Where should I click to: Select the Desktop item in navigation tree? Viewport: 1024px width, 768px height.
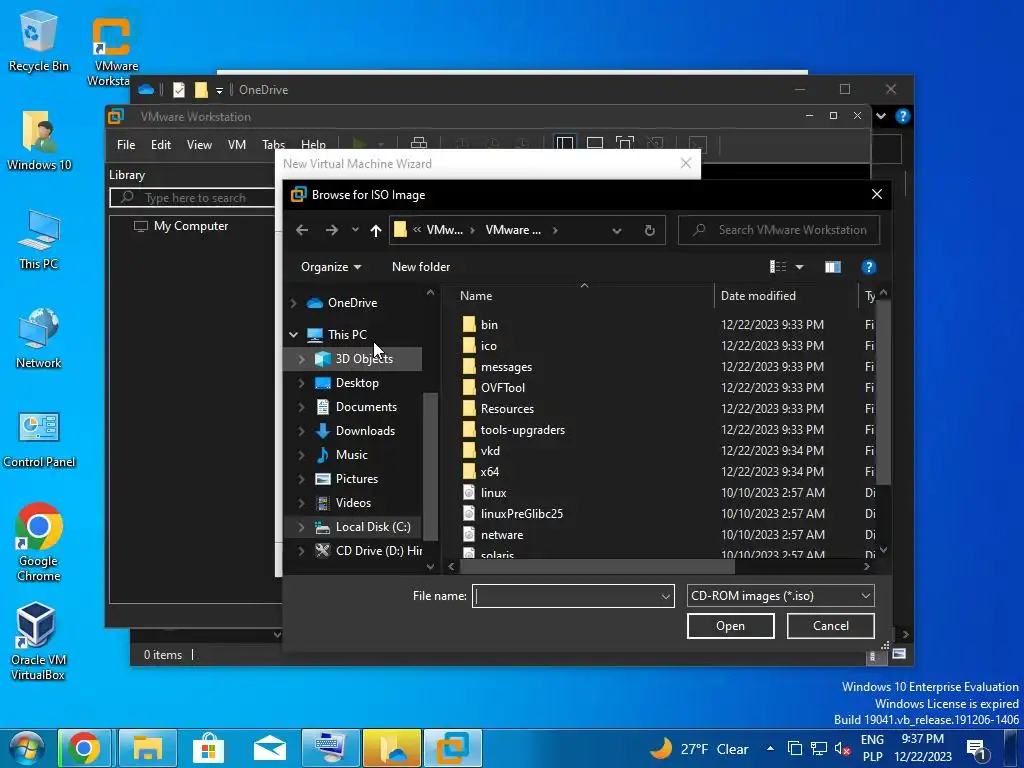pos(357,383)
